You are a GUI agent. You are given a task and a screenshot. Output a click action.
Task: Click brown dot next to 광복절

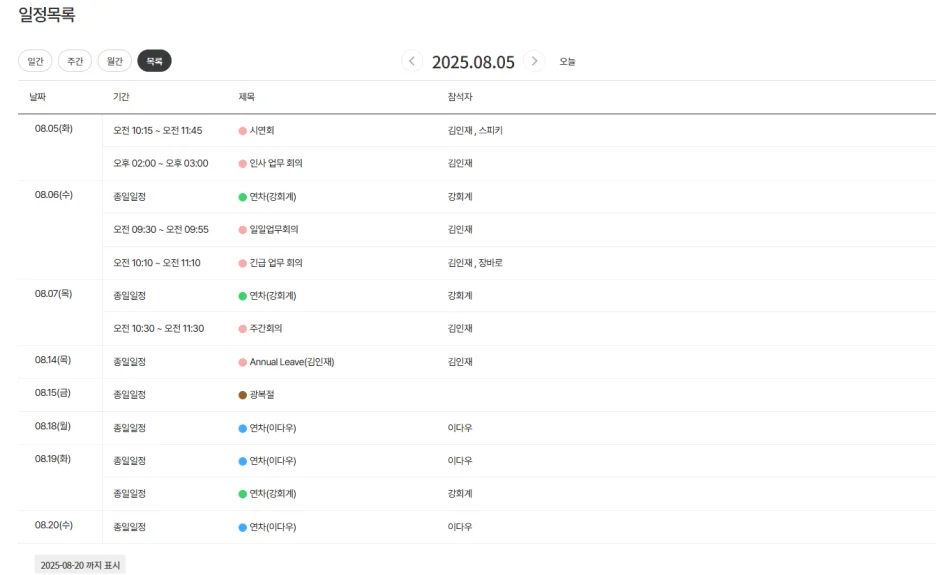point(242,395)
